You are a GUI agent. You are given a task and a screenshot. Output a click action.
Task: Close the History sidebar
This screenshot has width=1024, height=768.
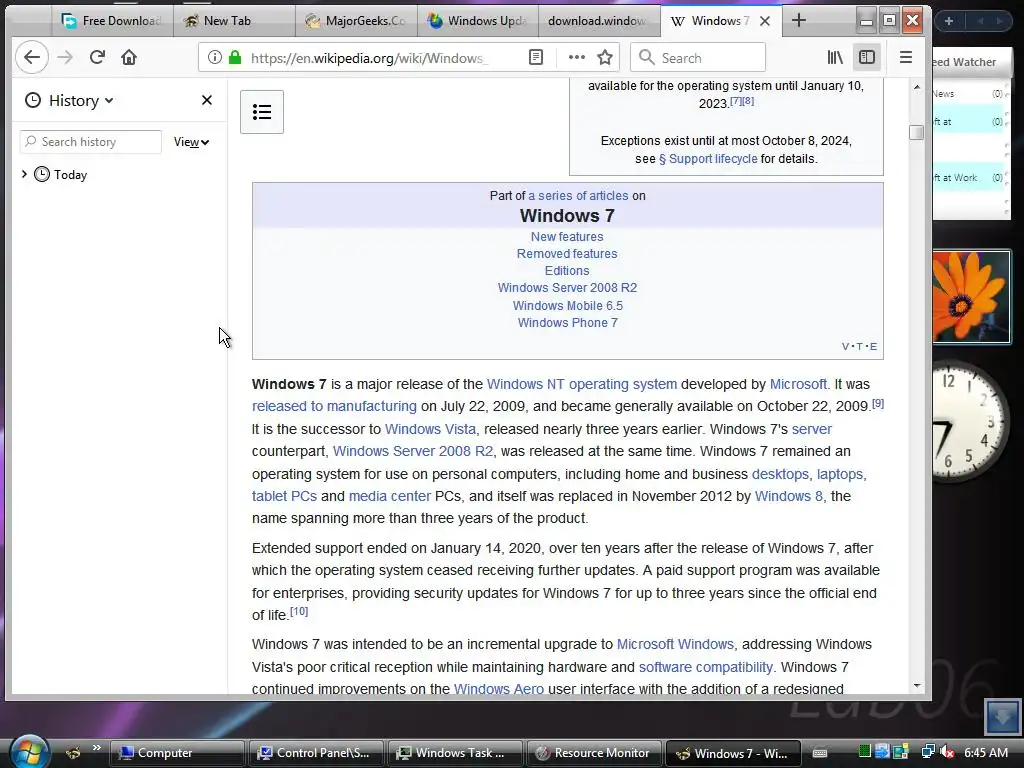[x=206, y=100]
